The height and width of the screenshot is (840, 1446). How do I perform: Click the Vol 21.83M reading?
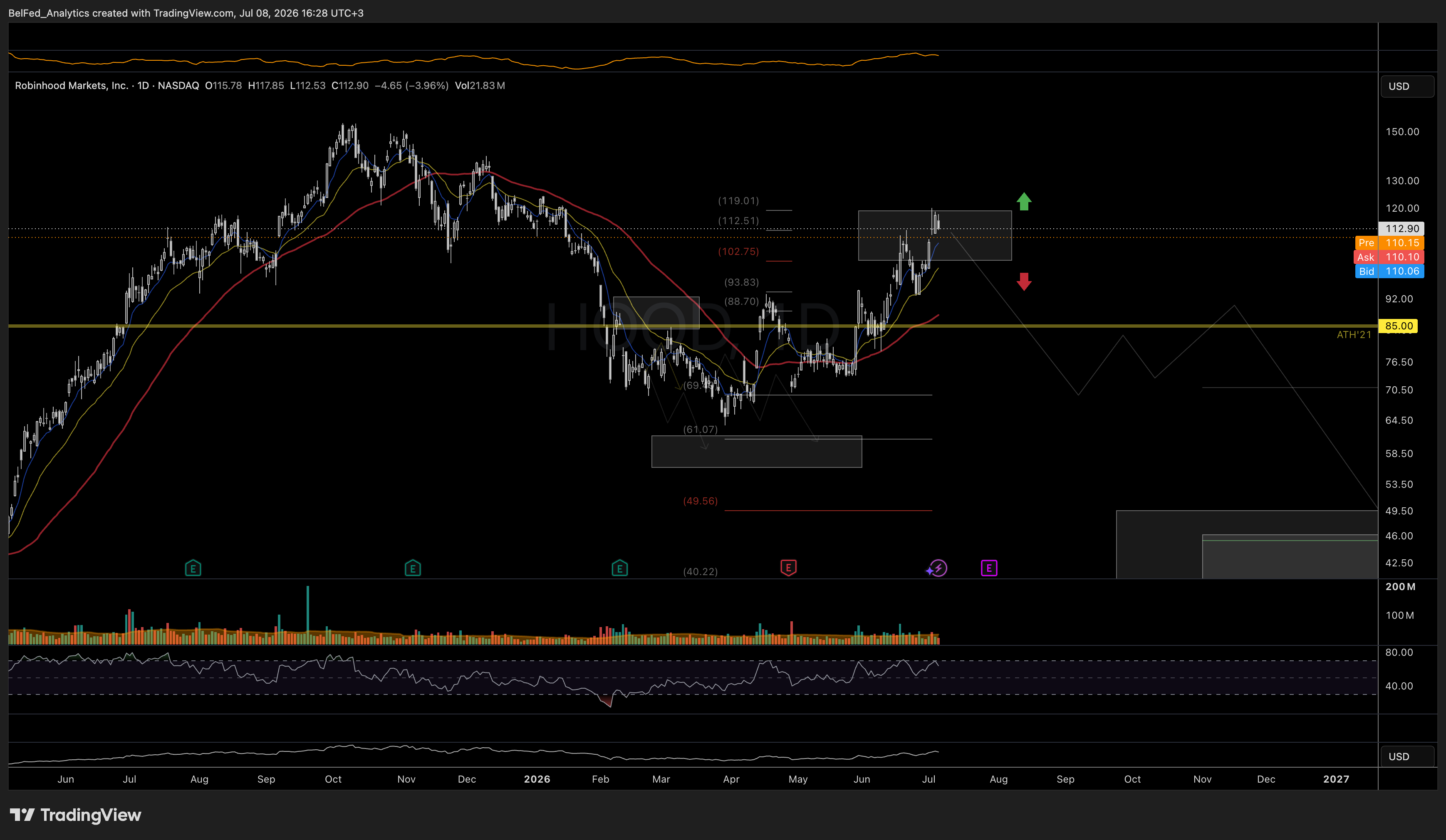(480, 86)
